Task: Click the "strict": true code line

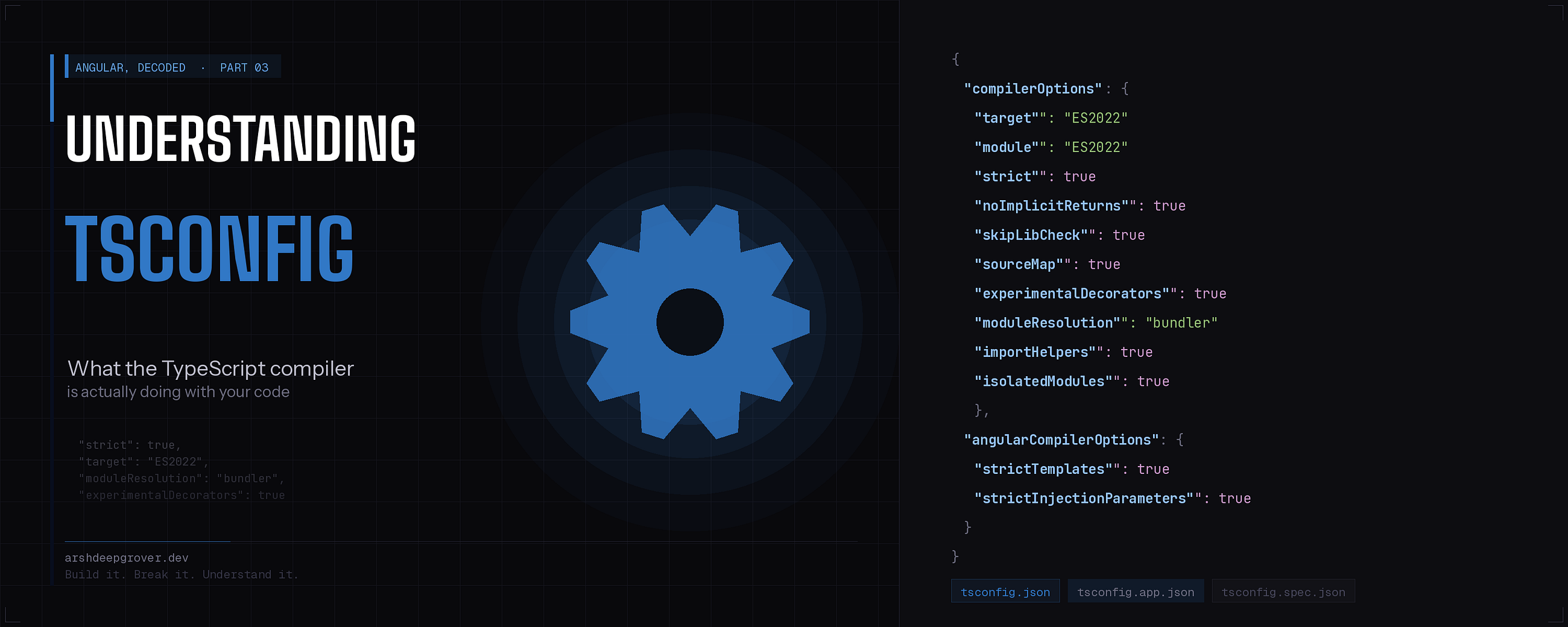Action: pos(1035,177)
